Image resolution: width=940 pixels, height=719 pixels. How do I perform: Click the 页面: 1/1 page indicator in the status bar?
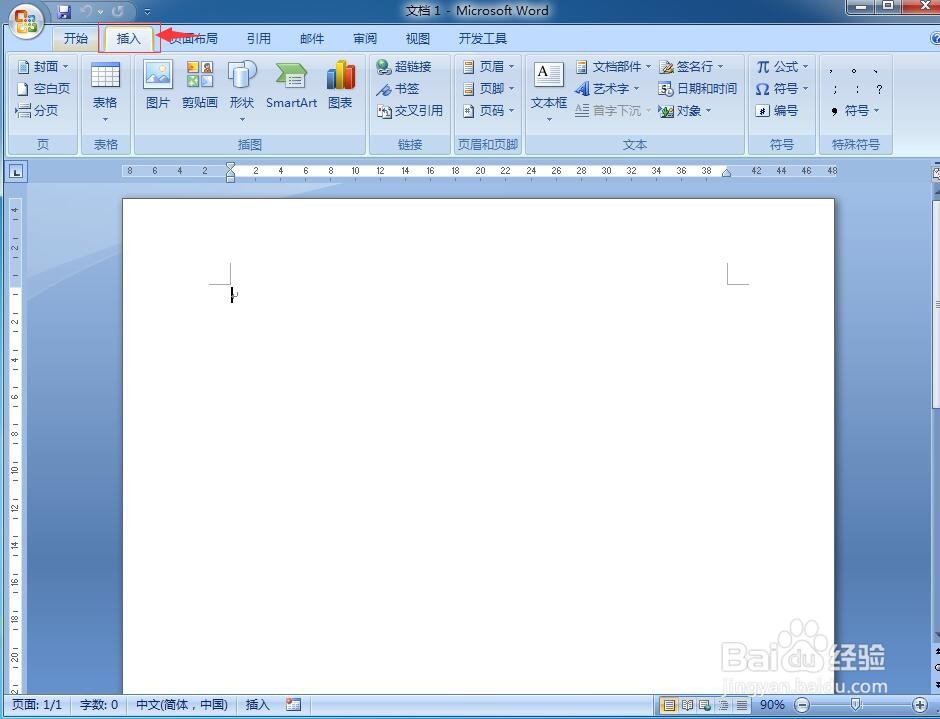click(37, 705)
